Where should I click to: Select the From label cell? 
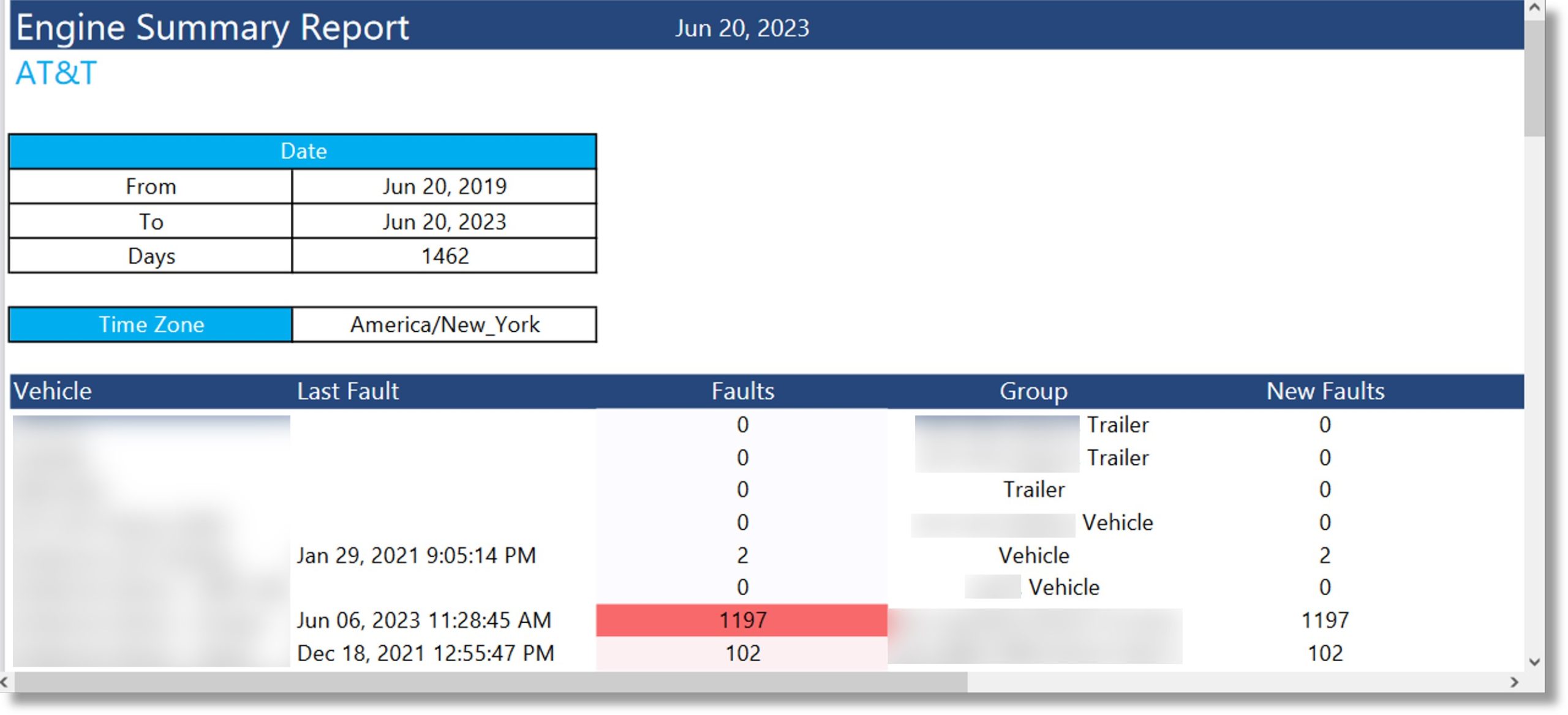[x=151, y=186]
